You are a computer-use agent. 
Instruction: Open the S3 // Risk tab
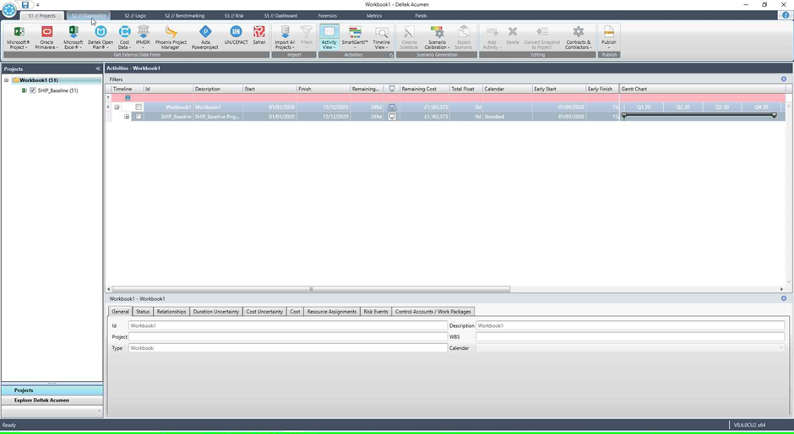(234, 16)
